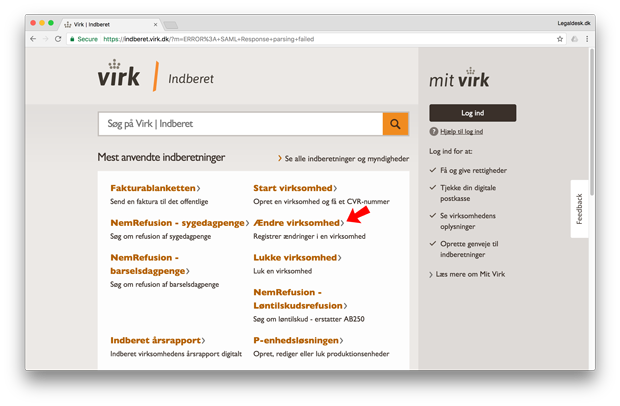Click 'Log ind for at:' text
Image resolution: width=620 pixels, height=406 pixels.
[451, 151]
